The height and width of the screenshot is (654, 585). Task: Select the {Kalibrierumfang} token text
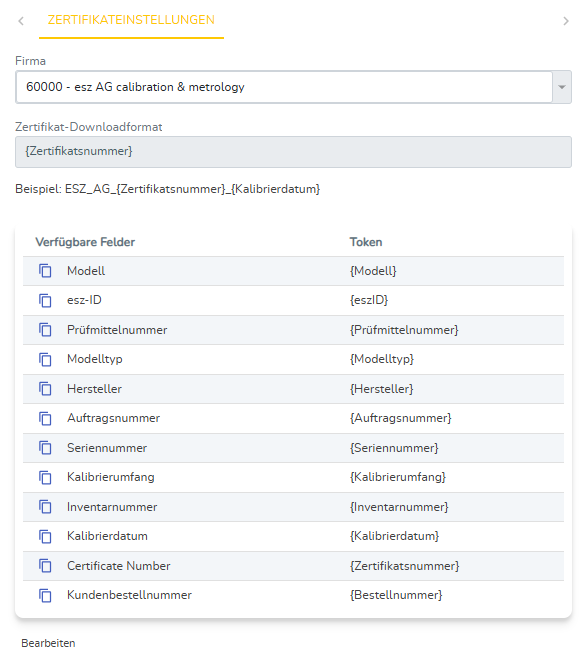[x=397, y=477]
